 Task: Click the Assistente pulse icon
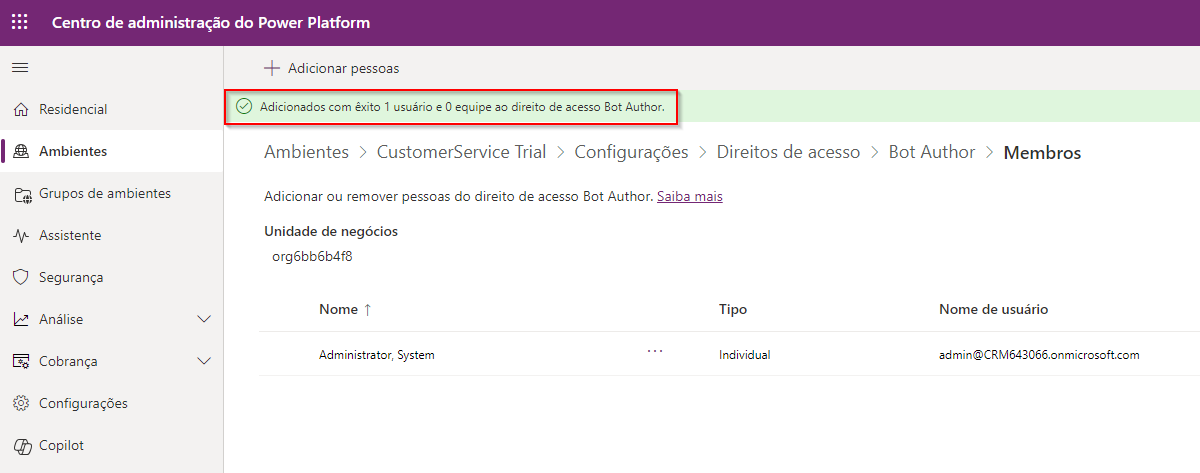point(21,236)
